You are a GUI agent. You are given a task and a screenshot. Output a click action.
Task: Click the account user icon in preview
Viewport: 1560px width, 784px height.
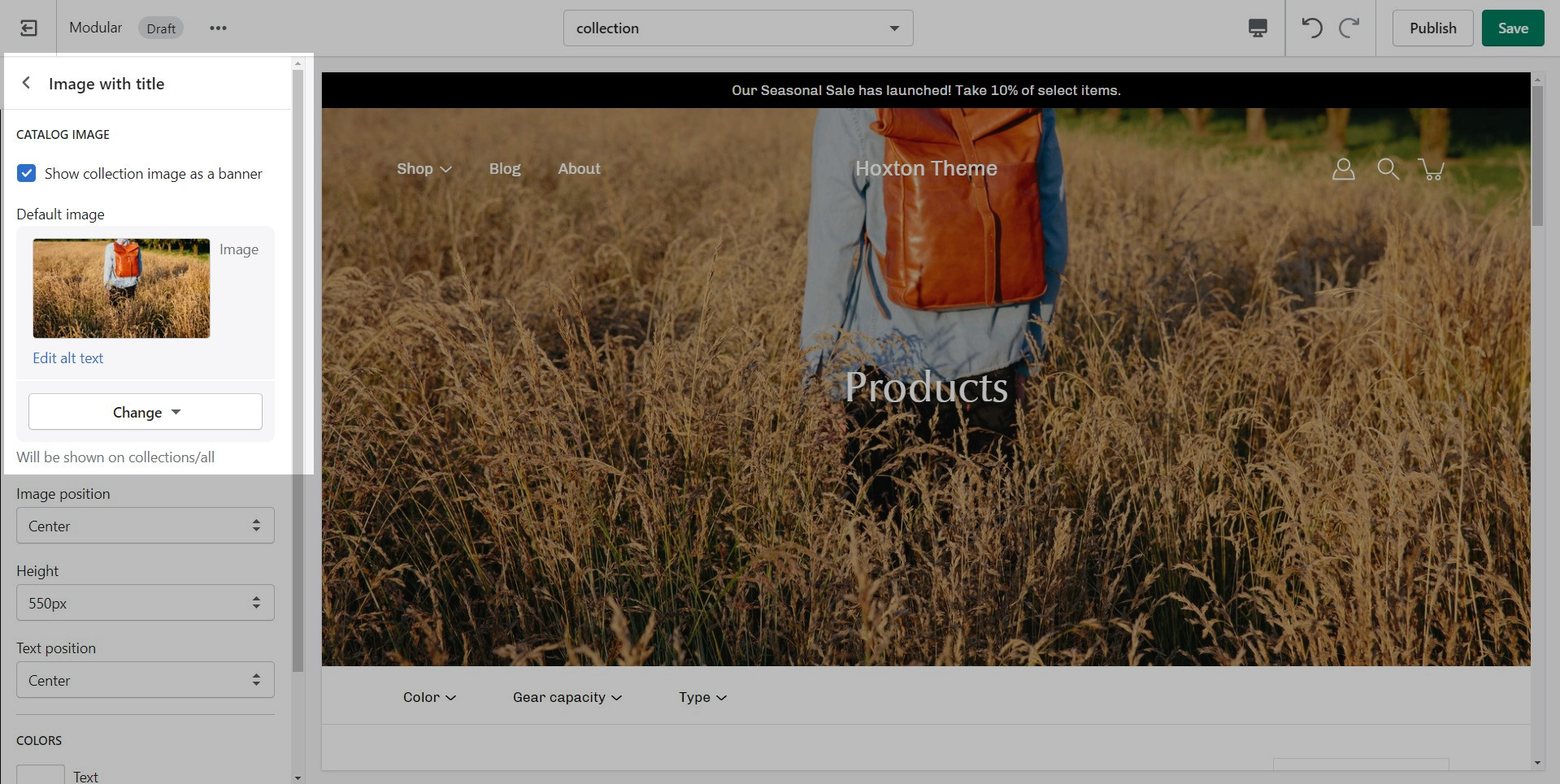(x=1343, y=169)
